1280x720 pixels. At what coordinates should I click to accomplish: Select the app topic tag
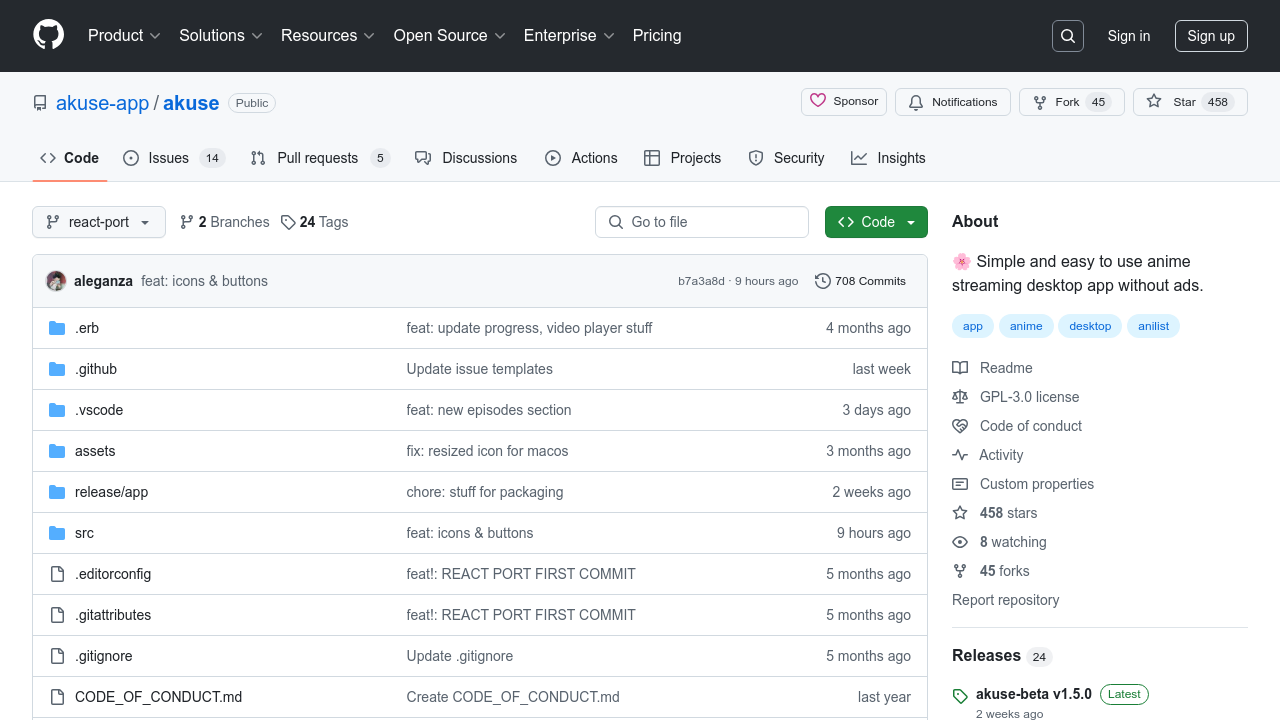pyautogui.click(x=973, y=326)
